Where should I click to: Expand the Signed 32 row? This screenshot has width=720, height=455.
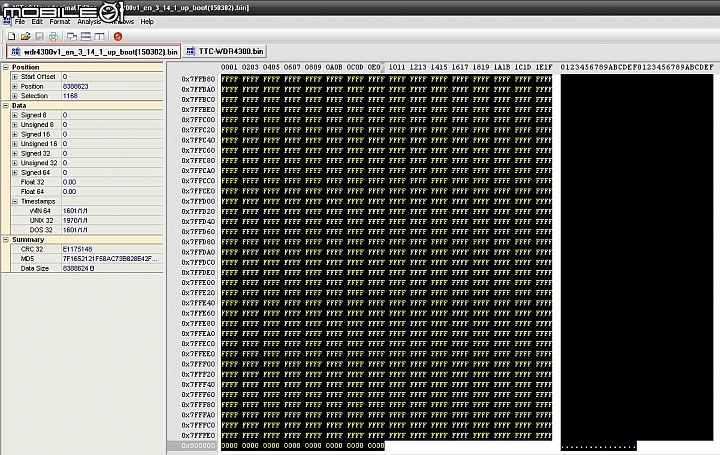(15, 153)
